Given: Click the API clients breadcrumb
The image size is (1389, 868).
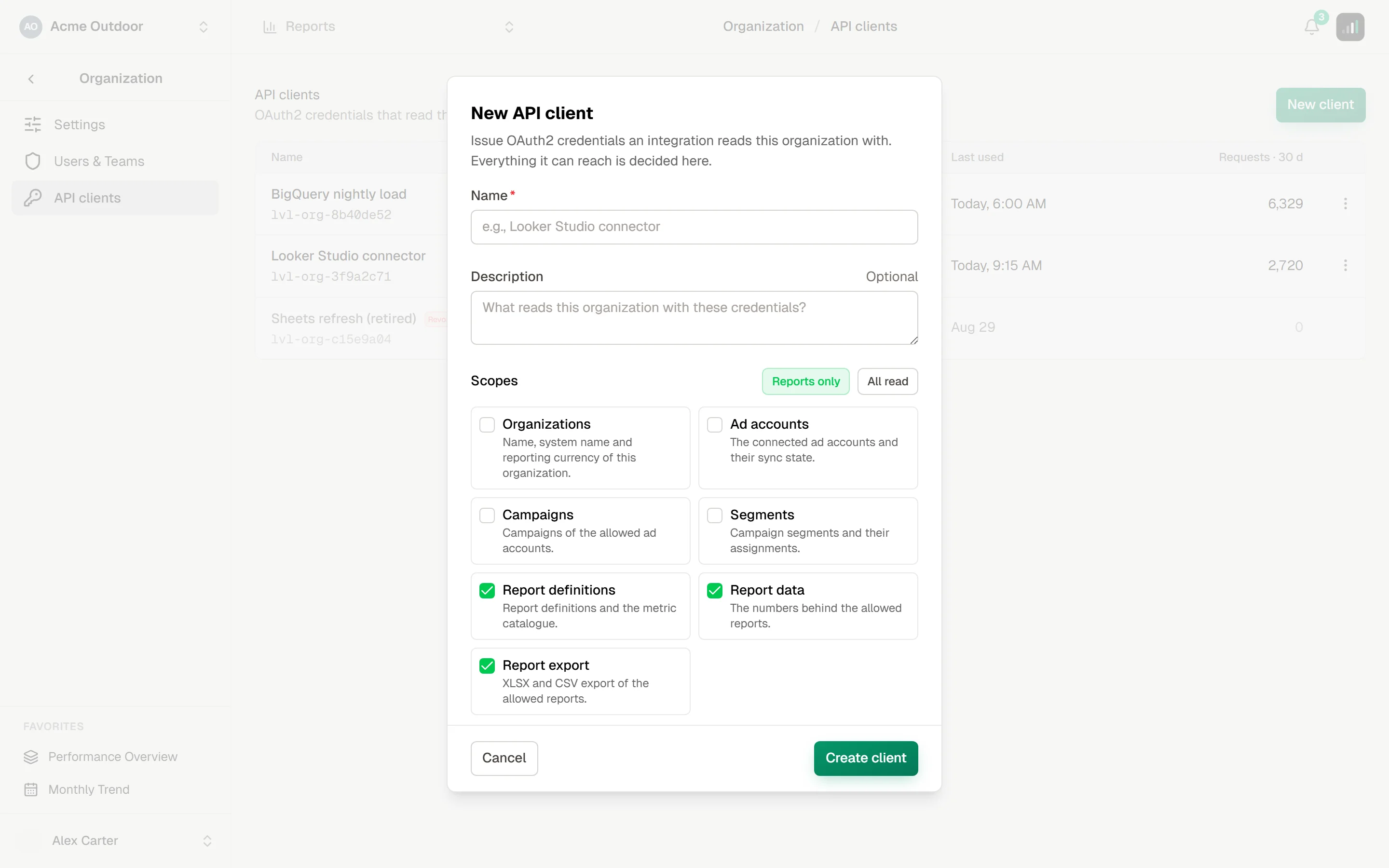Looking at the screenshot, I should [x=863, y=27].
